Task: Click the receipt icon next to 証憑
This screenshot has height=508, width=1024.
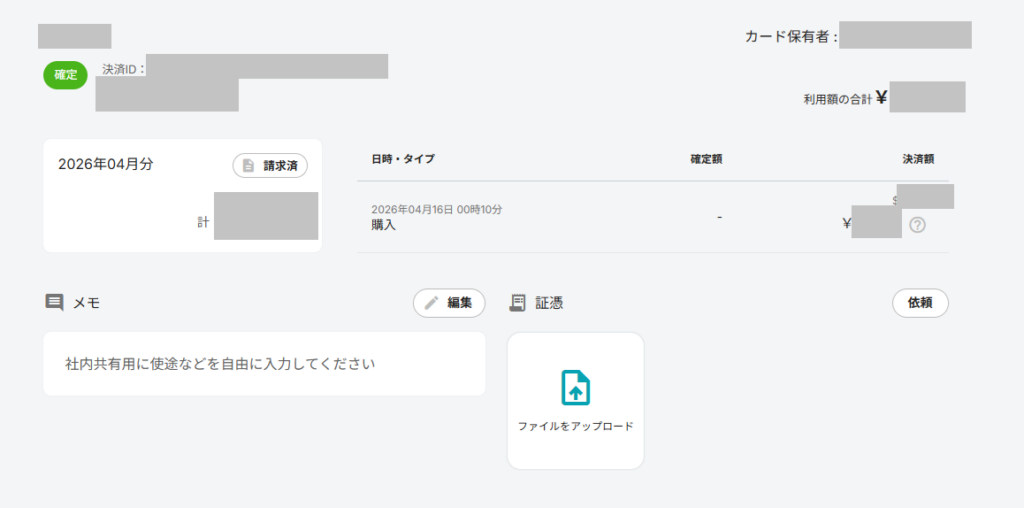Action: [518, 302]
